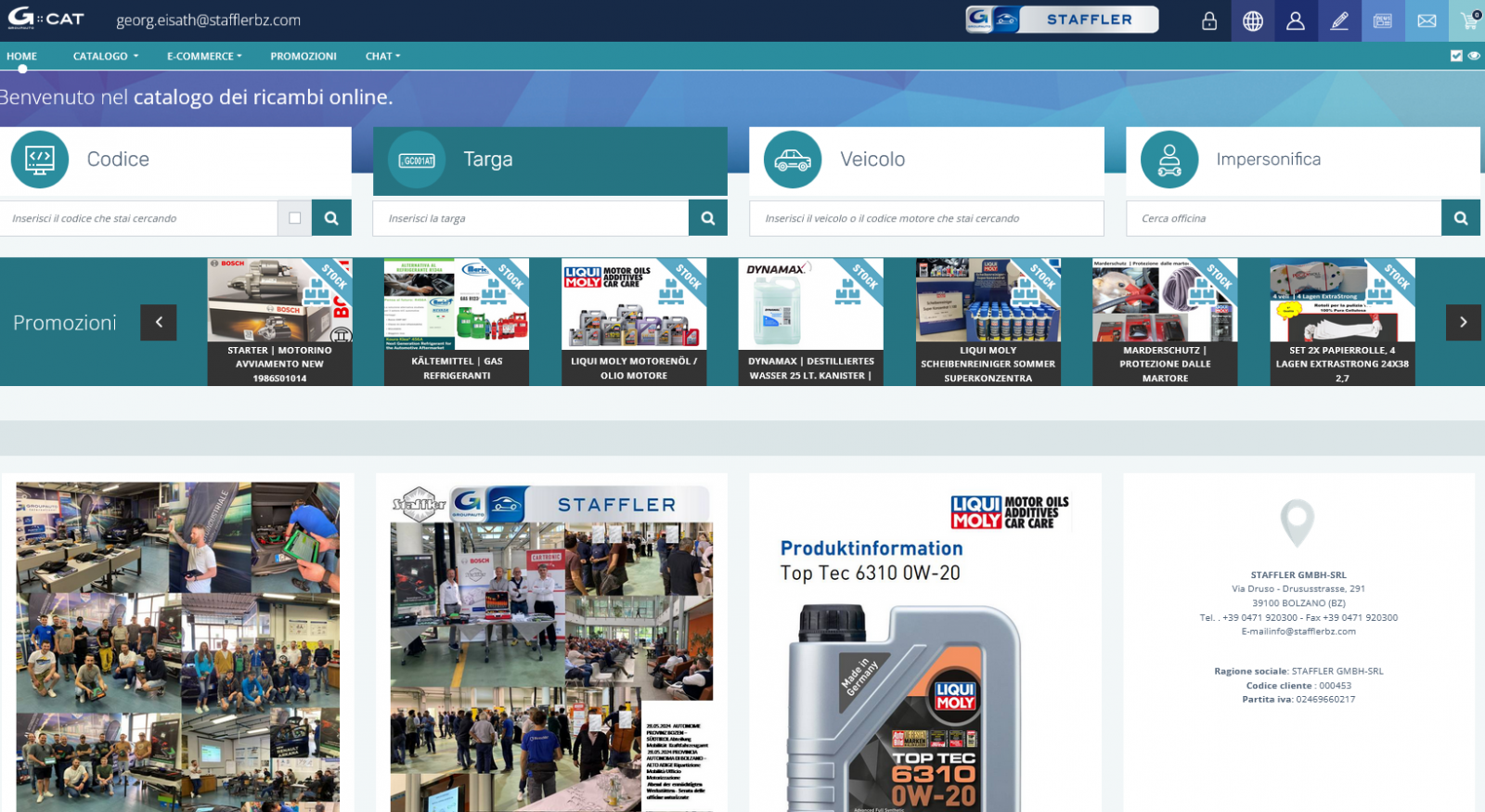
Task: Expand the CHAT dropdown menu
Action: pos(382,56)
